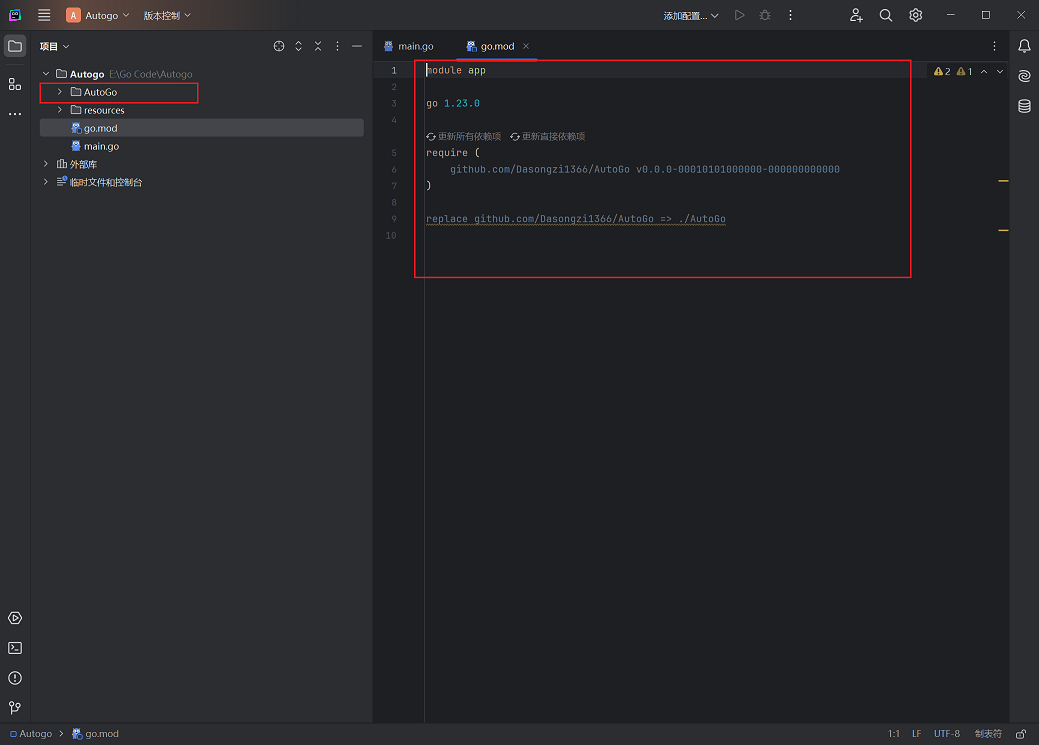Click 更新直接依赖项 link
This screenshot has width=1039, height=745.
(548, 137)
